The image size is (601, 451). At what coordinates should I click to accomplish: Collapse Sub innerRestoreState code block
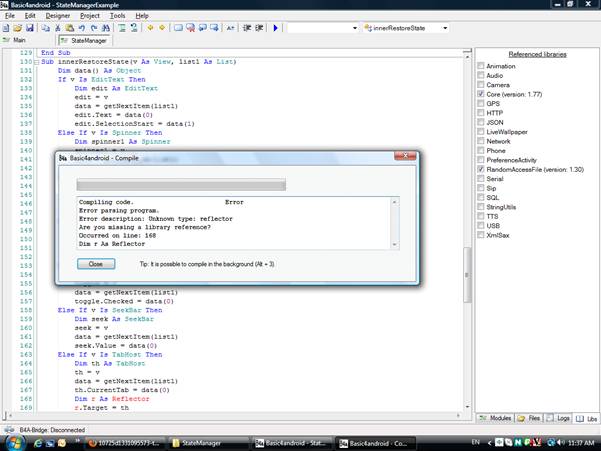(x=37, y=62)
